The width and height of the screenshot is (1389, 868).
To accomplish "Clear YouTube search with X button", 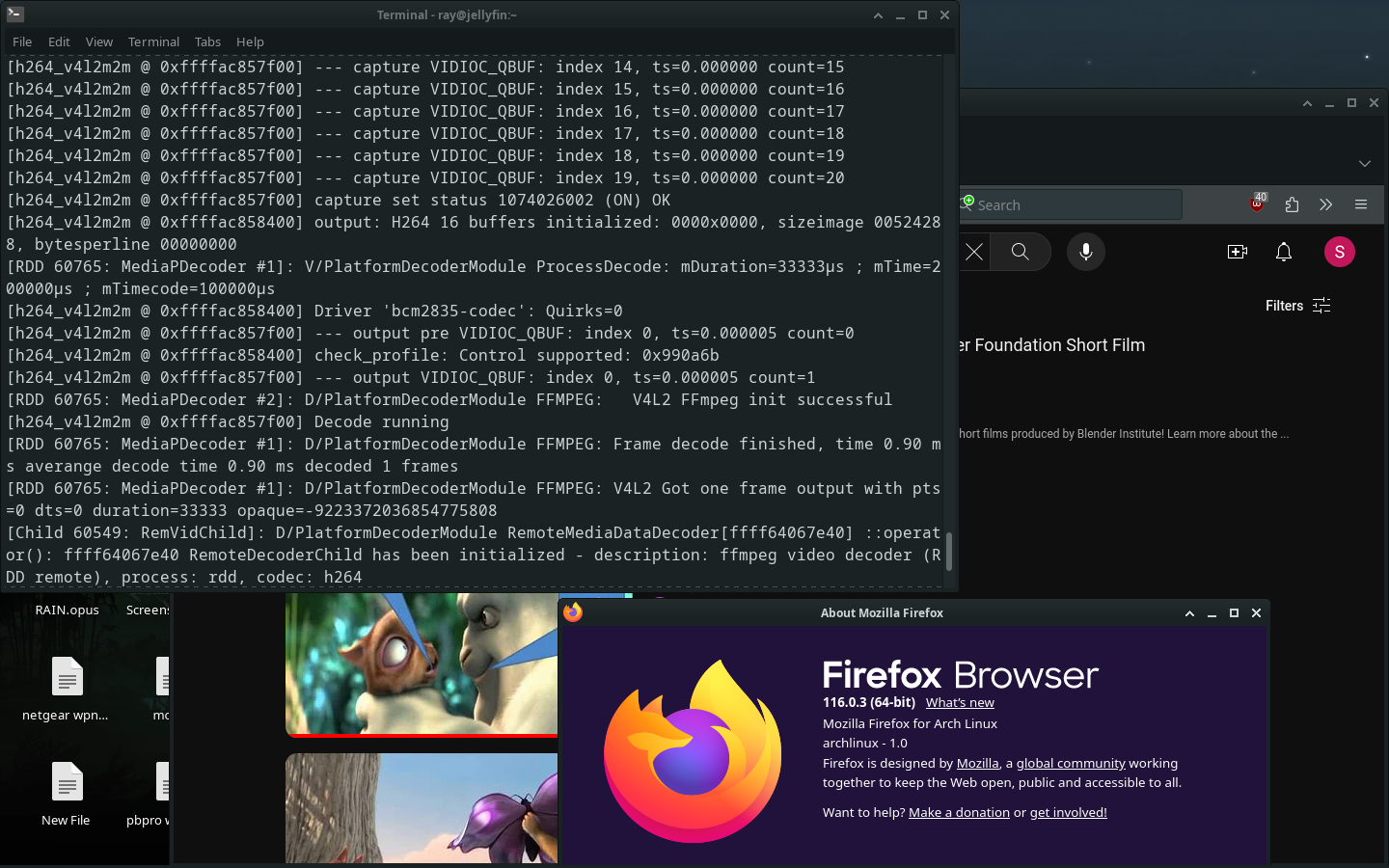I will tap(975, 252).
